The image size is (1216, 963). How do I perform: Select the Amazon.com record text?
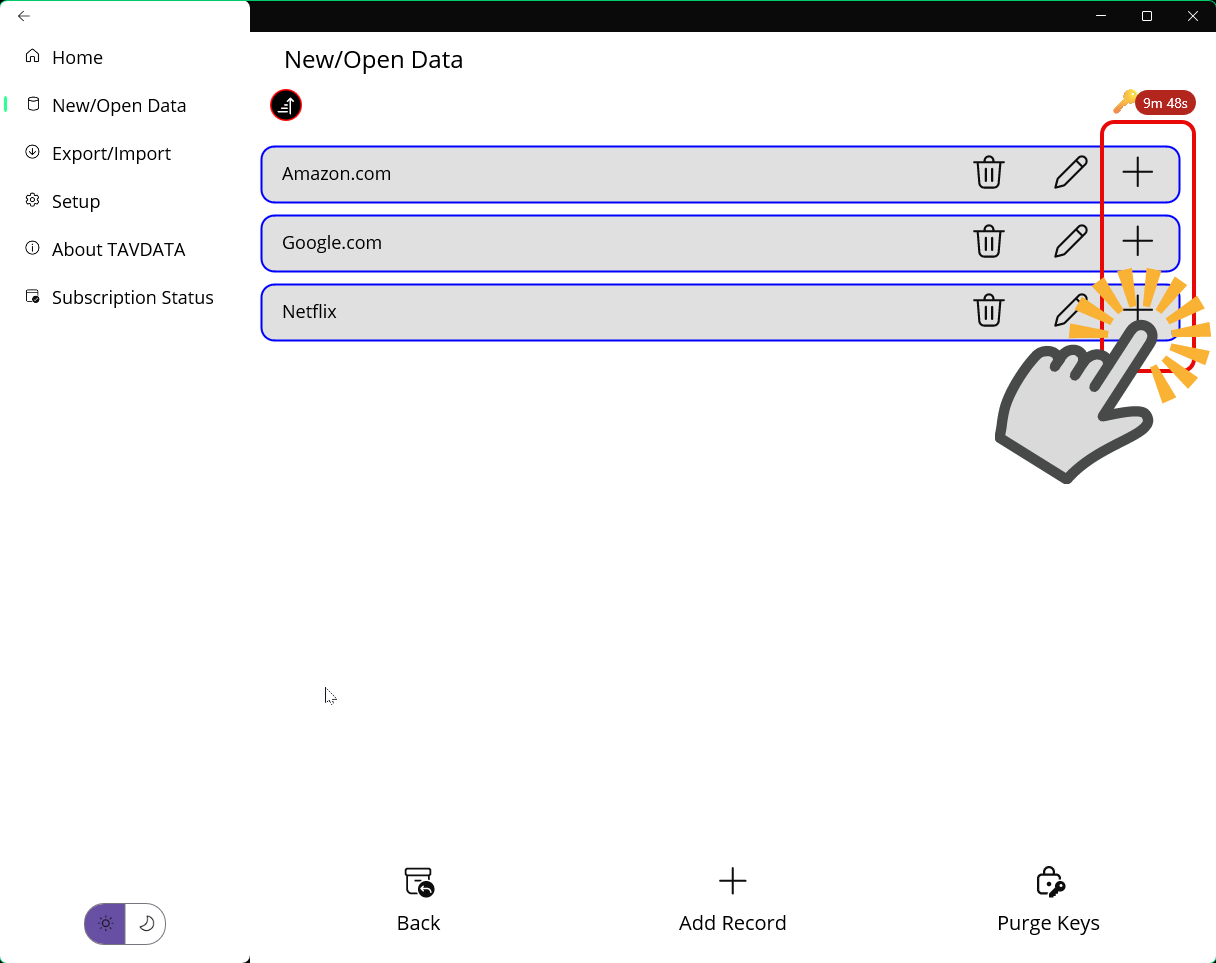(336, 173)
